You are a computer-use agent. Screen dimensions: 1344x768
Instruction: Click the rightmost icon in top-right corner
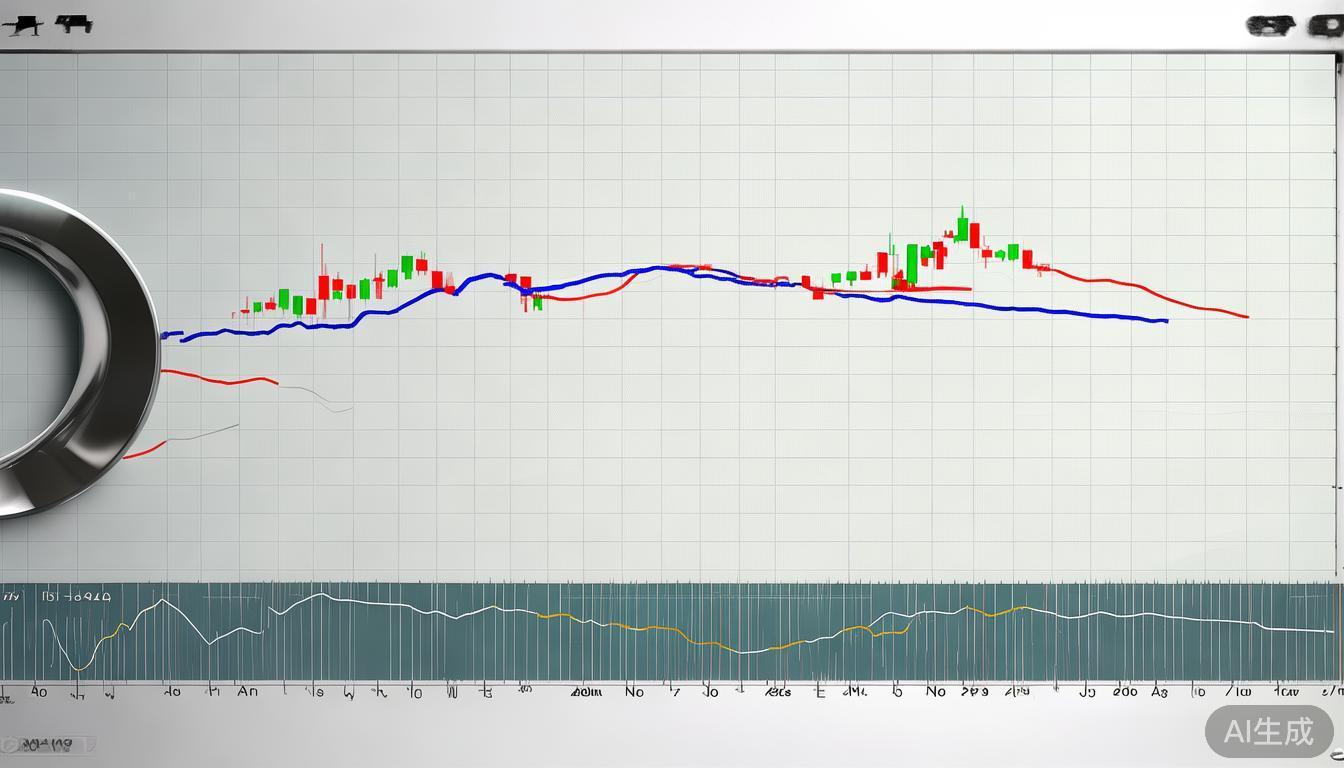pyautogui.click(x=1325, y=27)
